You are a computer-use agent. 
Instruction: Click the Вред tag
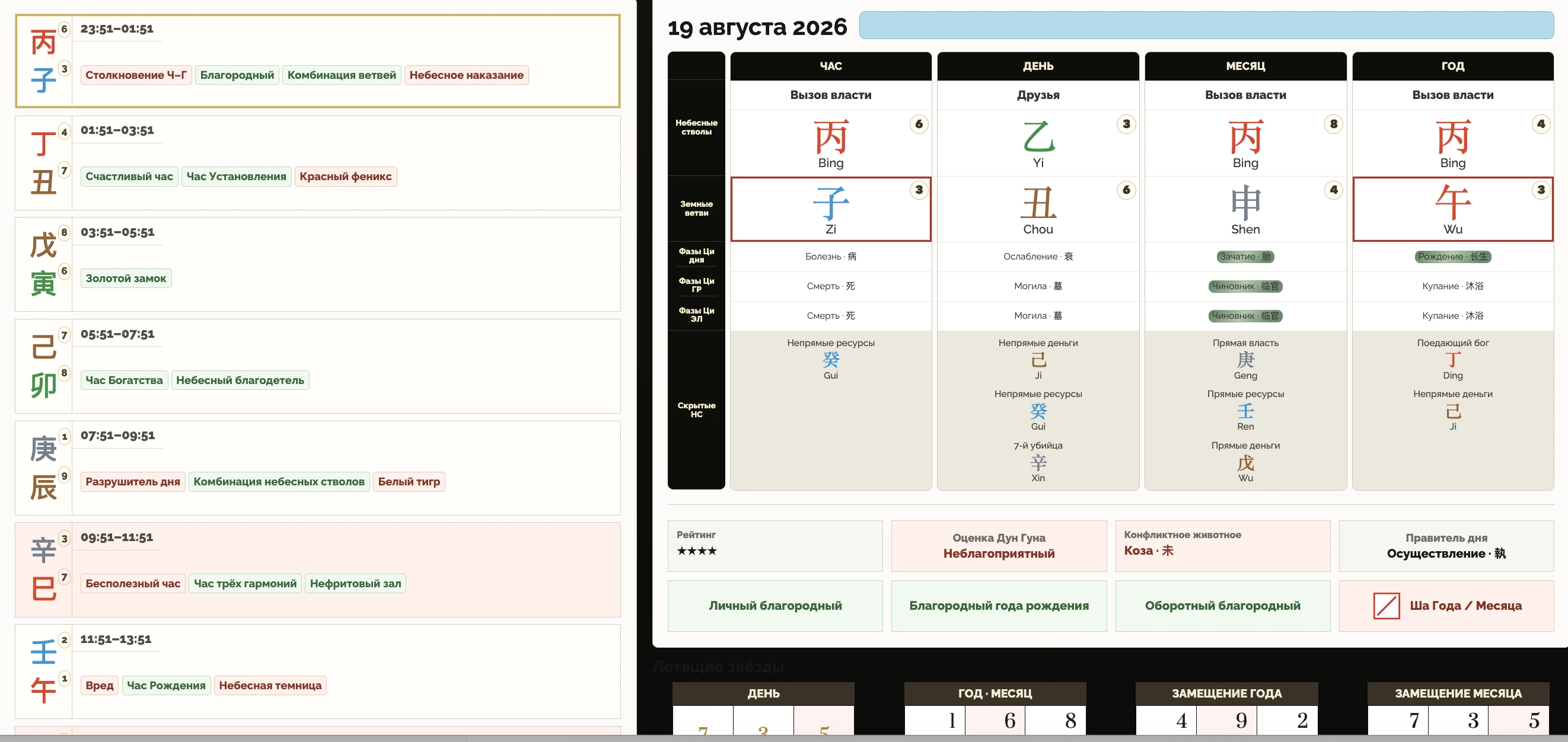tap(99, 686)
